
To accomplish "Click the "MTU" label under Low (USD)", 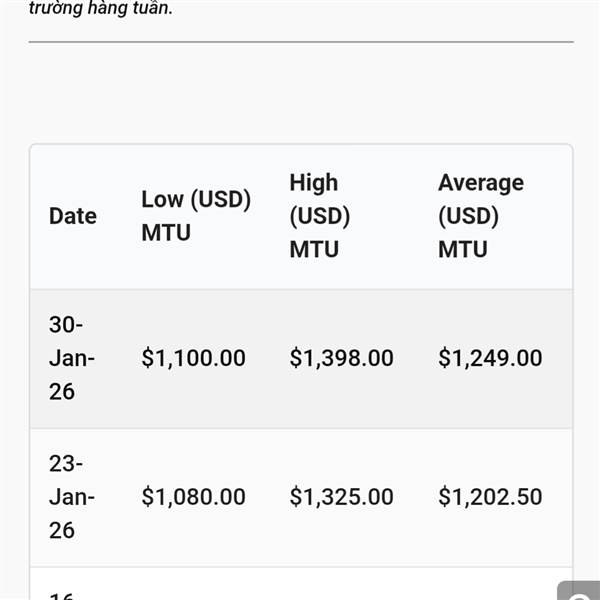I will click(166, 233).
